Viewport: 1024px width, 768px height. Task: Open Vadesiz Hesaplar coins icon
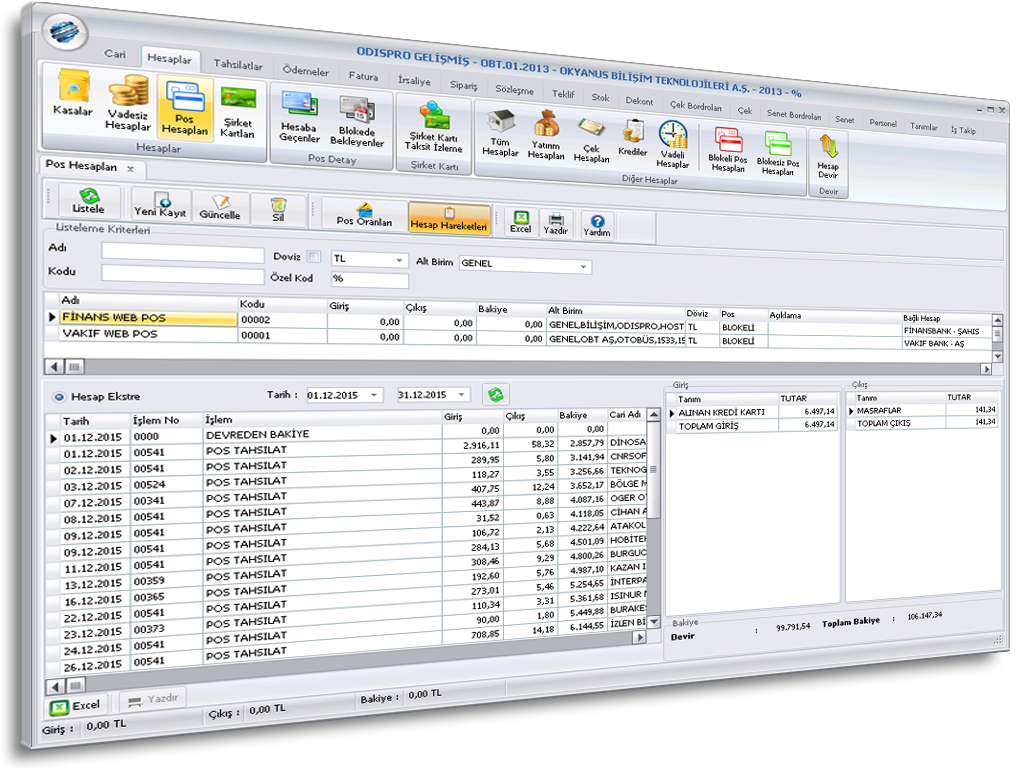pos(128,103)
